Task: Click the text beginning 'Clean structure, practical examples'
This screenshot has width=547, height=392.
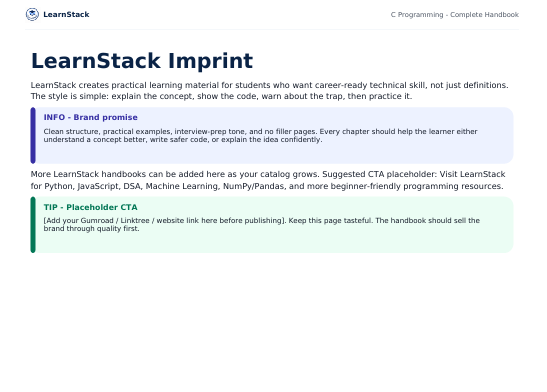Action: 260,135
